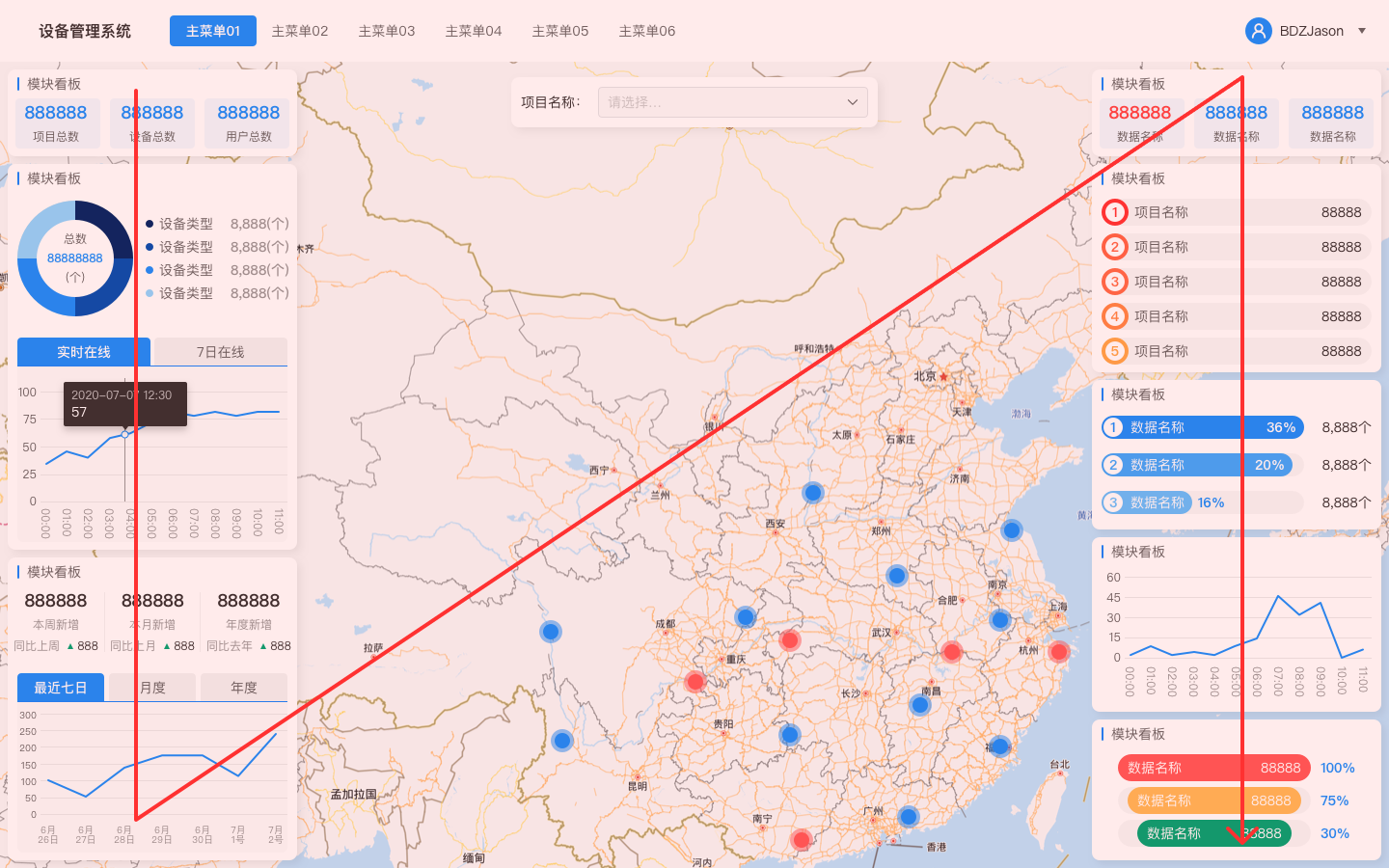Viewport: 1389px width, 868px height.
Task: Click the BDZJason user avatar icon
Action: pyautogui.click(x=1259, y=31)
